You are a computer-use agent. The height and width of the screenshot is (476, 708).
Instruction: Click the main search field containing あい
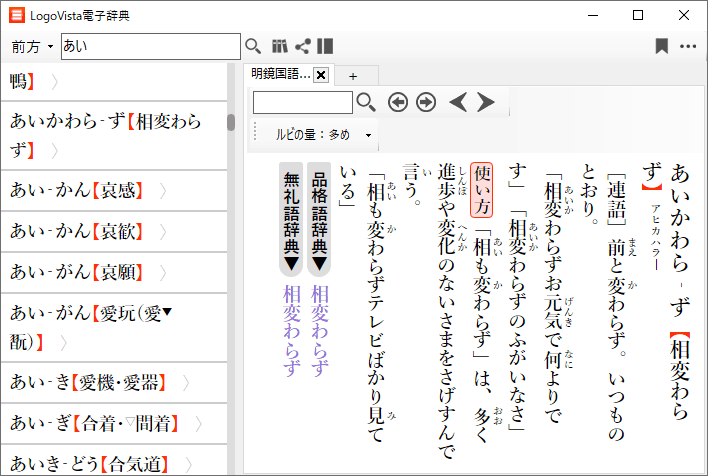click(x=150, y=46)
